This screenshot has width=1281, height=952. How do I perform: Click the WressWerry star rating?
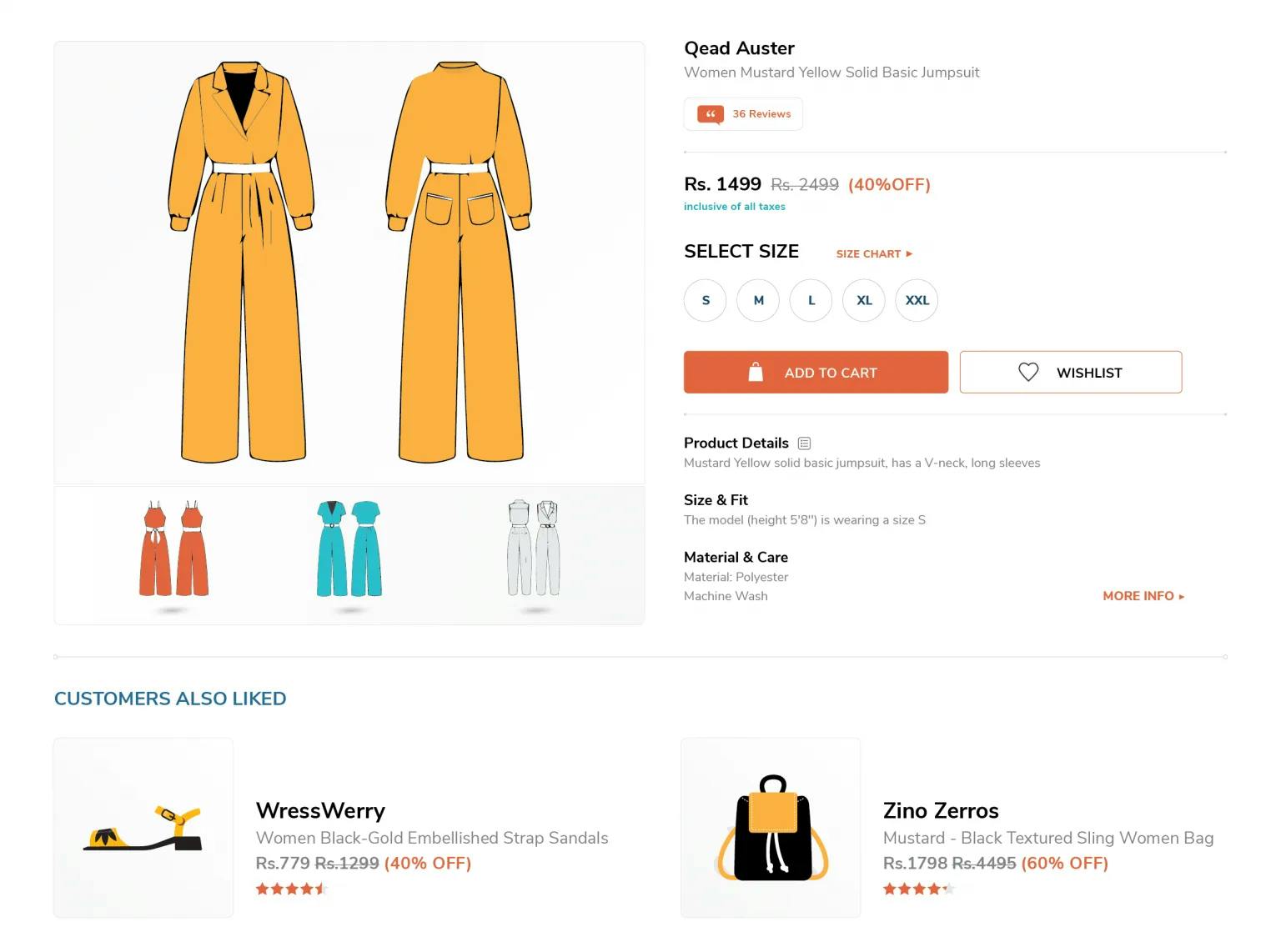(x=291, y=889)
